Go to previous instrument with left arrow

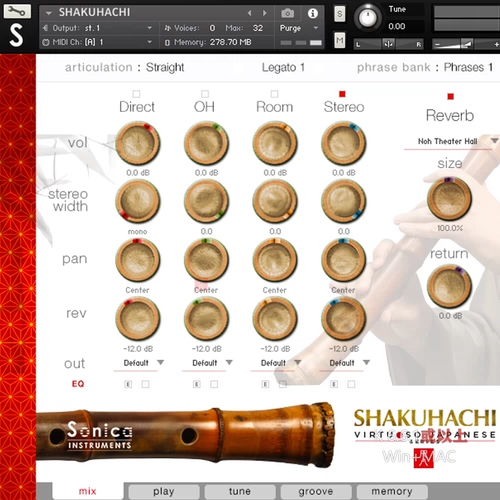249,13
